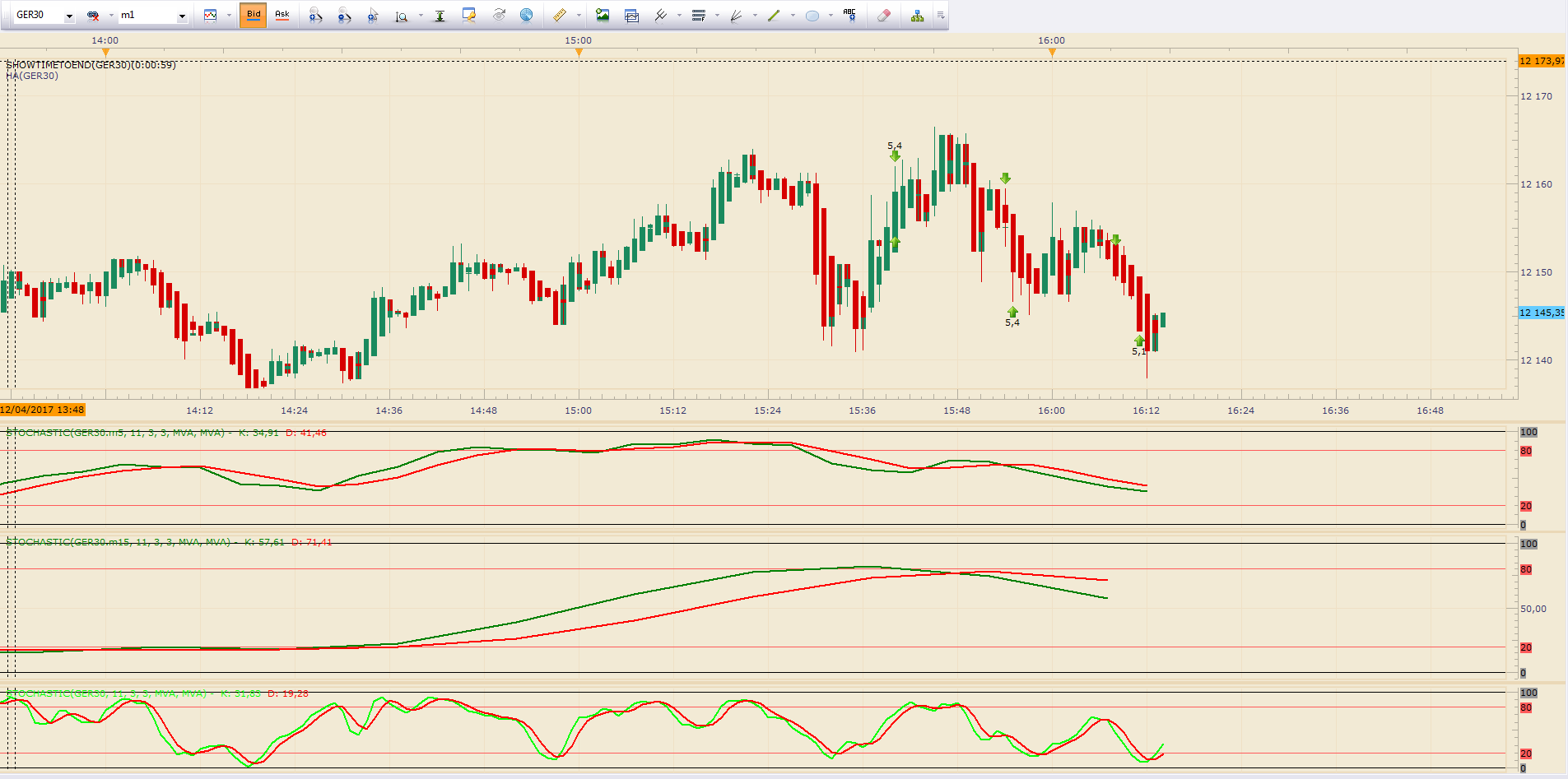
Task: Expand the ellipse shape dropdown arrow
Action: pyautogui.click(x=831, y=16)
